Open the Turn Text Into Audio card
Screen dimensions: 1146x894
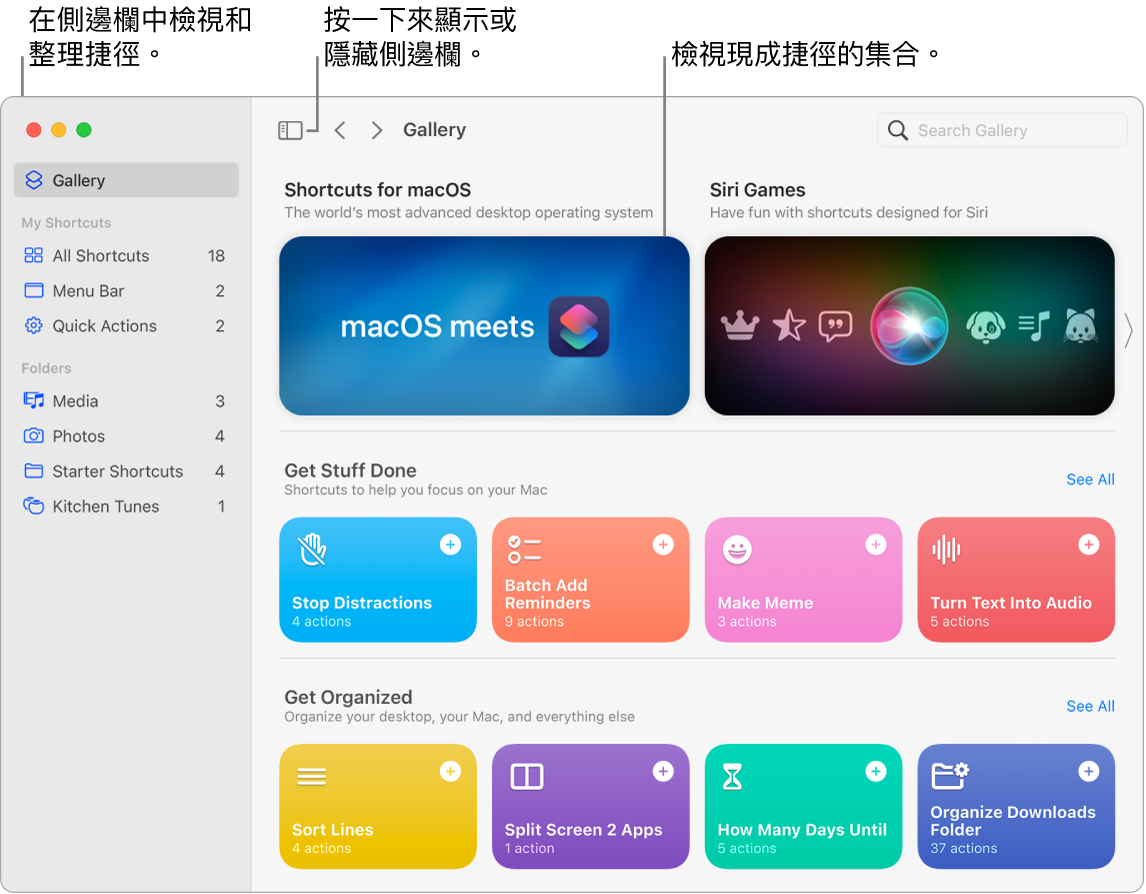[1016, 580]
